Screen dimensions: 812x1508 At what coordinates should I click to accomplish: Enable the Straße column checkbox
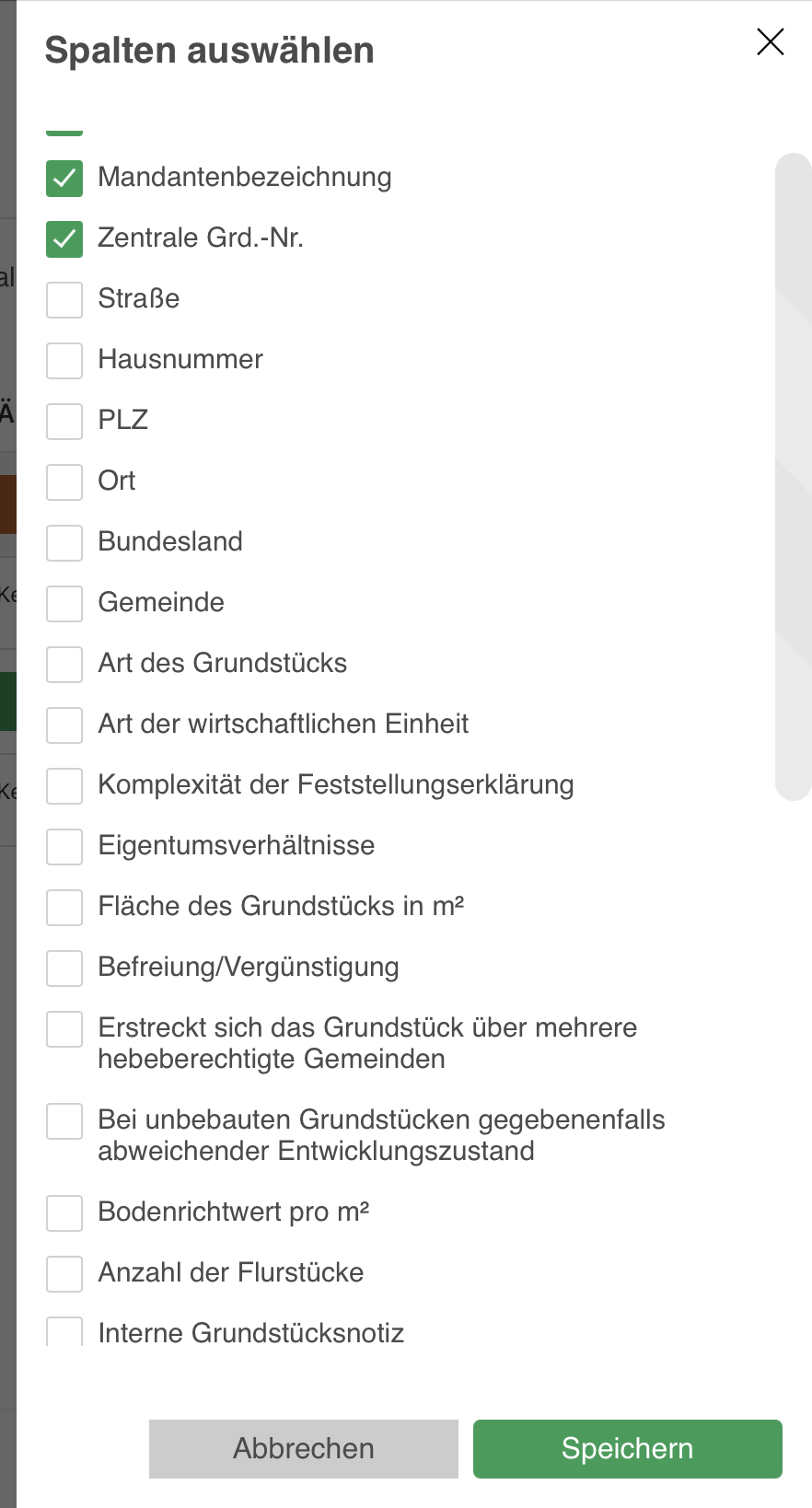(64, 300)
